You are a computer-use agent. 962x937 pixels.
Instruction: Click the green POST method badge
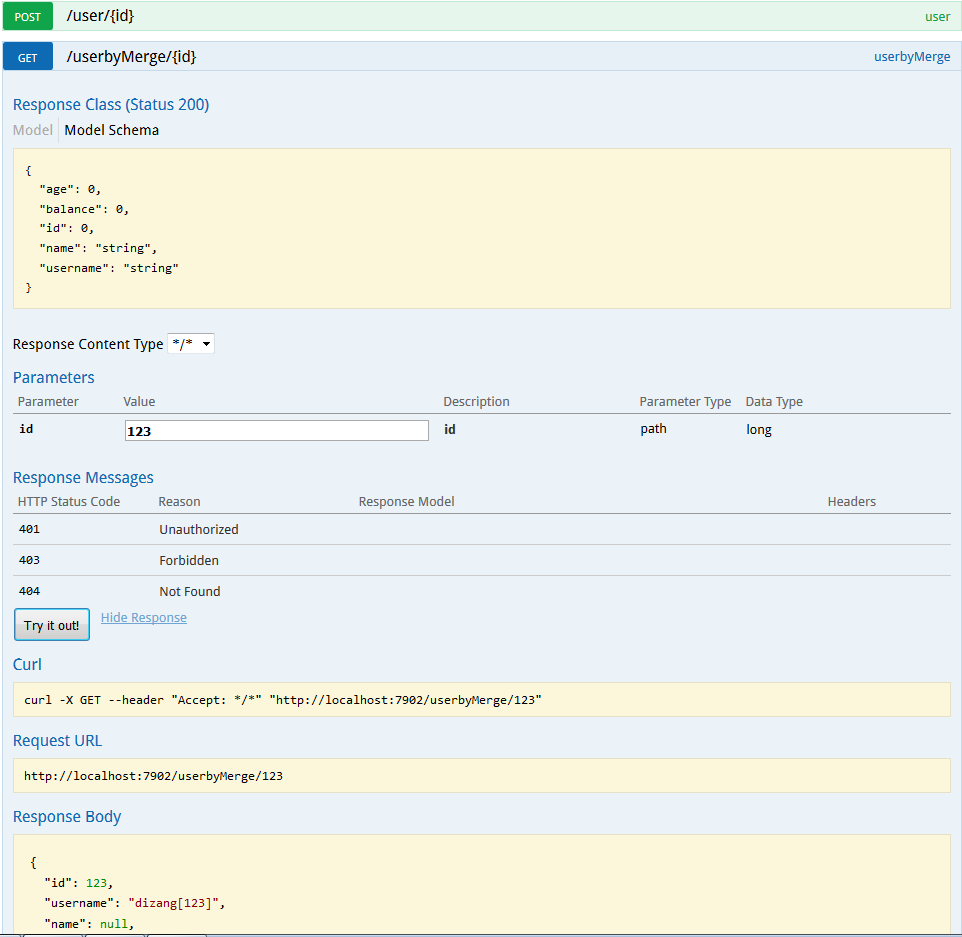27,17
